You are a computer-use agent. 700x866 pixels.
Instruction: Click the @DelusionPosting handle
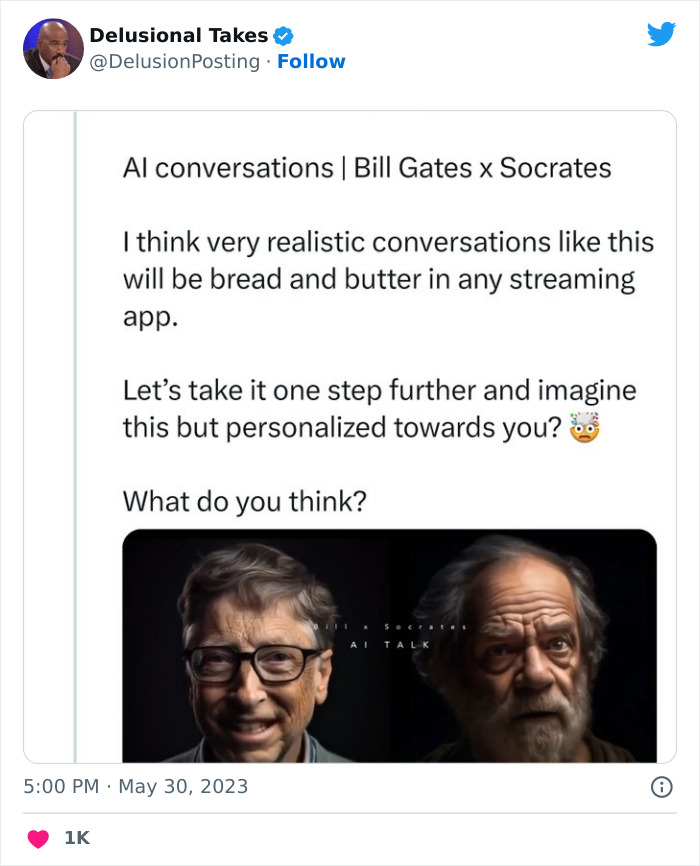[x=177, y=62]
